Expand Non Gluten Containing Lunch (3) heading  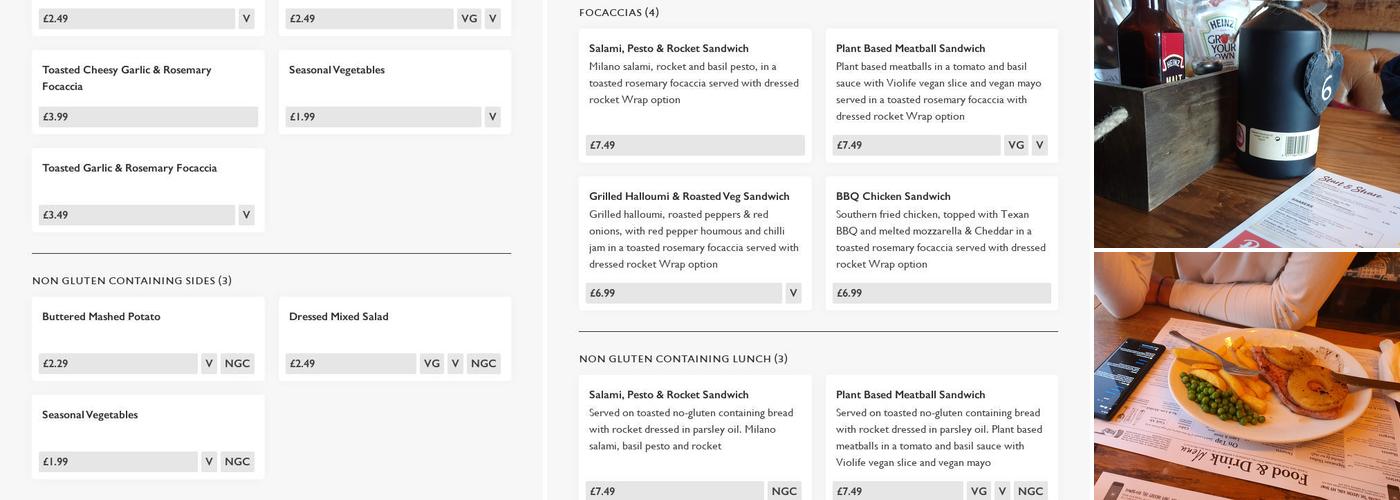tap(683, 359)
